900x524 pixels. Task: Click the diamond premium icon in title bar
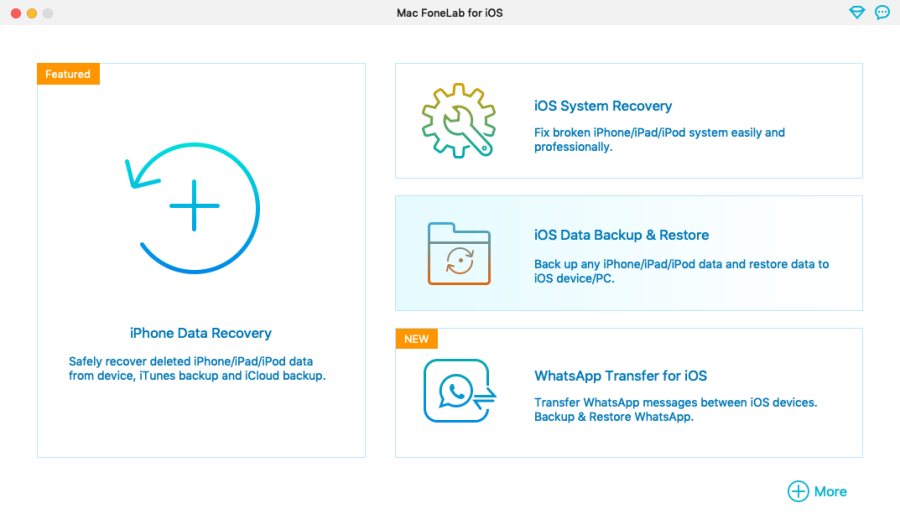click(x=856, y=12)
